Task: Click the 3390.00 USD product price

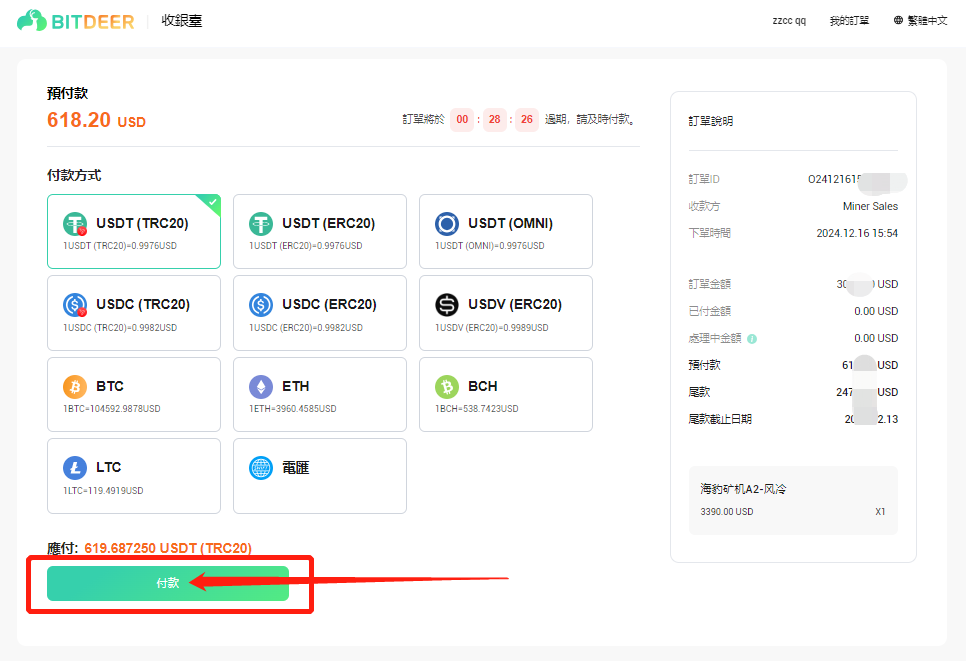Action: (727, 512)
